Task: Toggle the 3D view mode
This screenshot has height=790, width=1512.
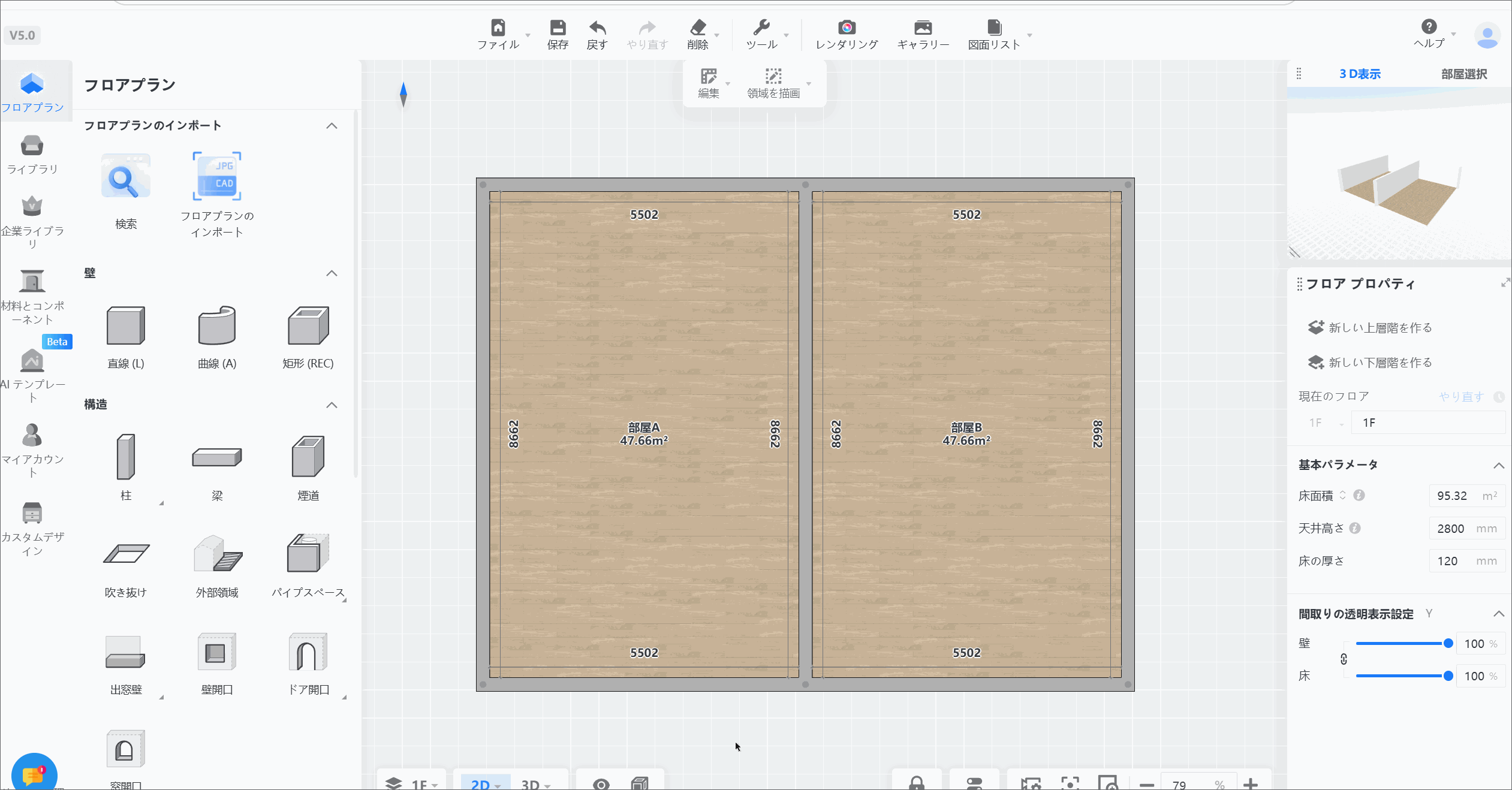Action: tap(535, 784)
